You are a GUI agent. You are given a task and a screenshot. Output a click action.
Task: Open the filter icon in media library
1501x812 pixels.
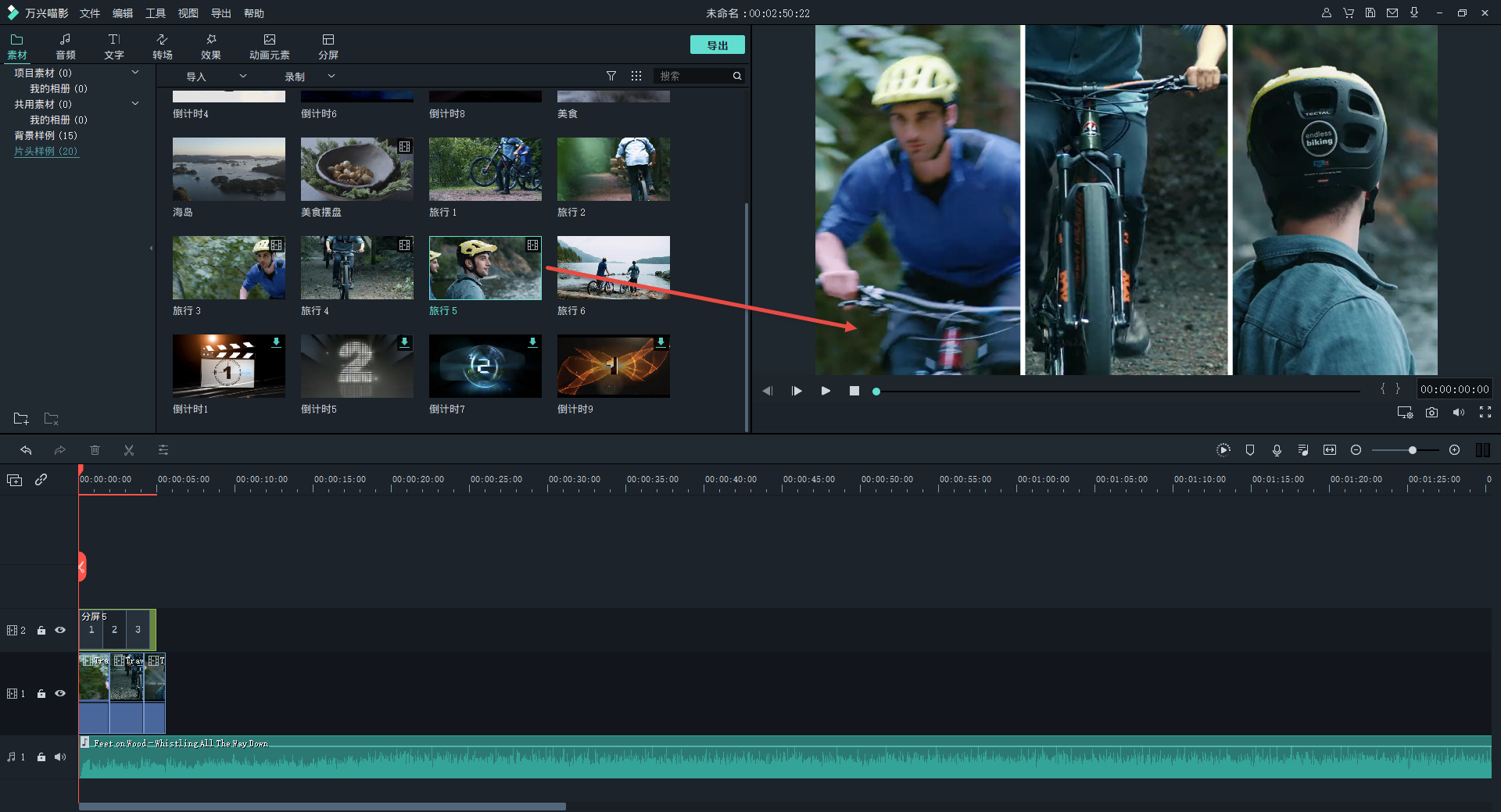[611, 76]
